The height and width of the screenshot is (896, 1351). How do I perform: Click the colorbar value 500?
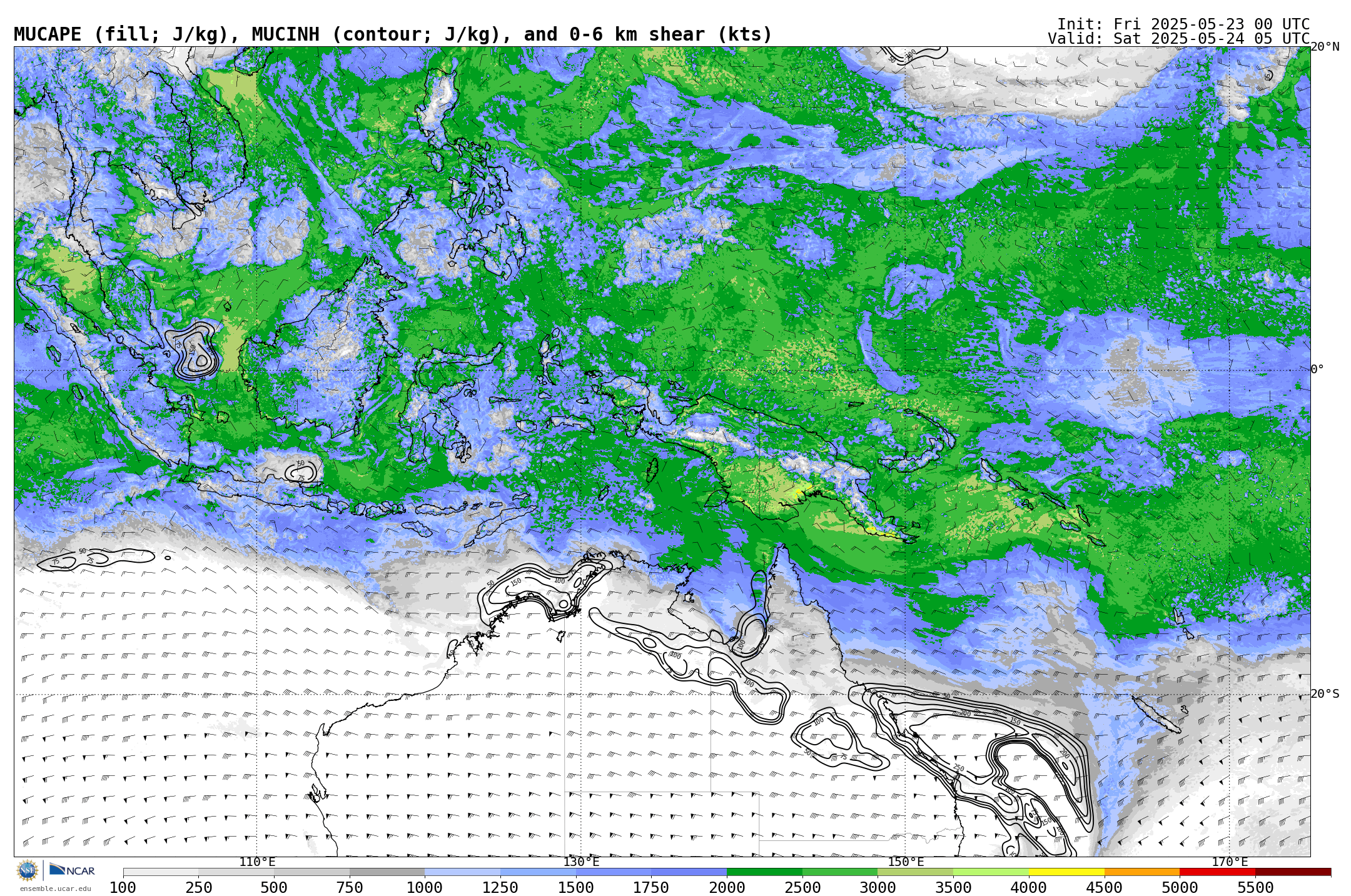[274, 888]
